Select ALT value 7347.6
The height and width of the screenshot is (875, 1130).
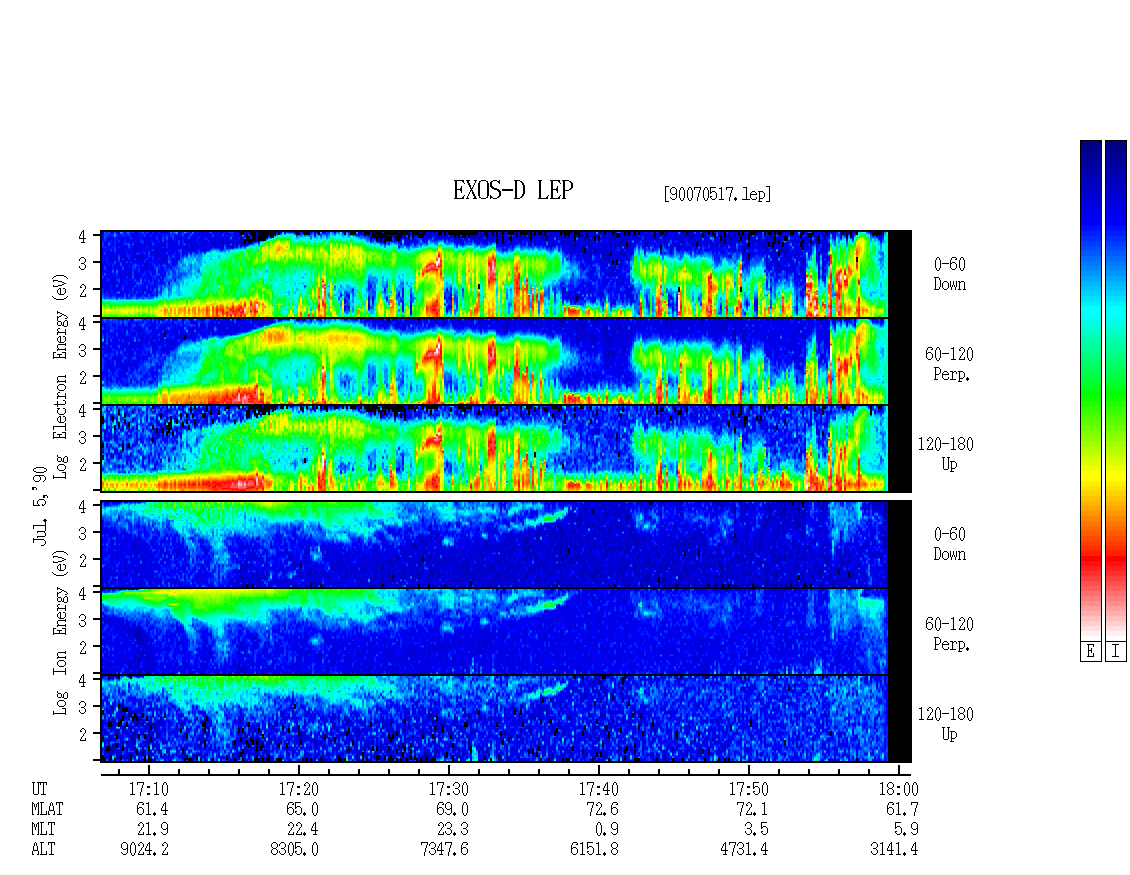444,850
